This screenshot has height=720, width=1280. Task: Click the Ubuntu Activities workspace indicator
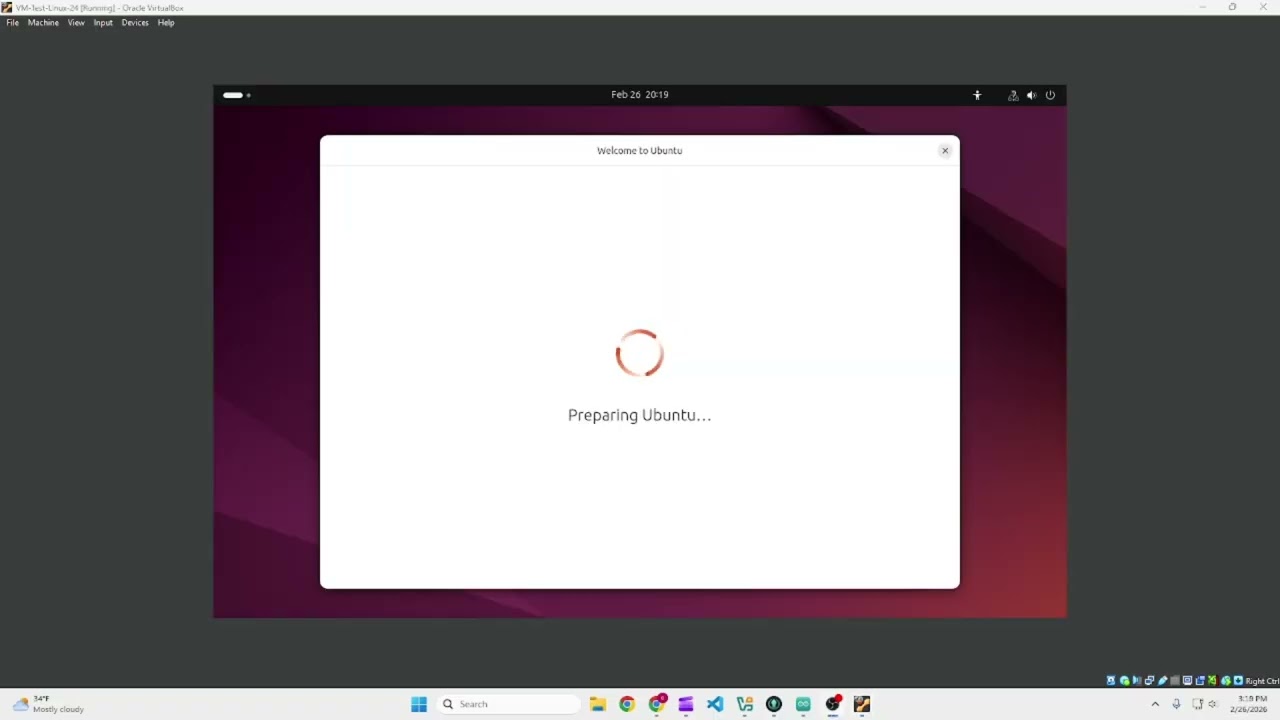[236, 95]
